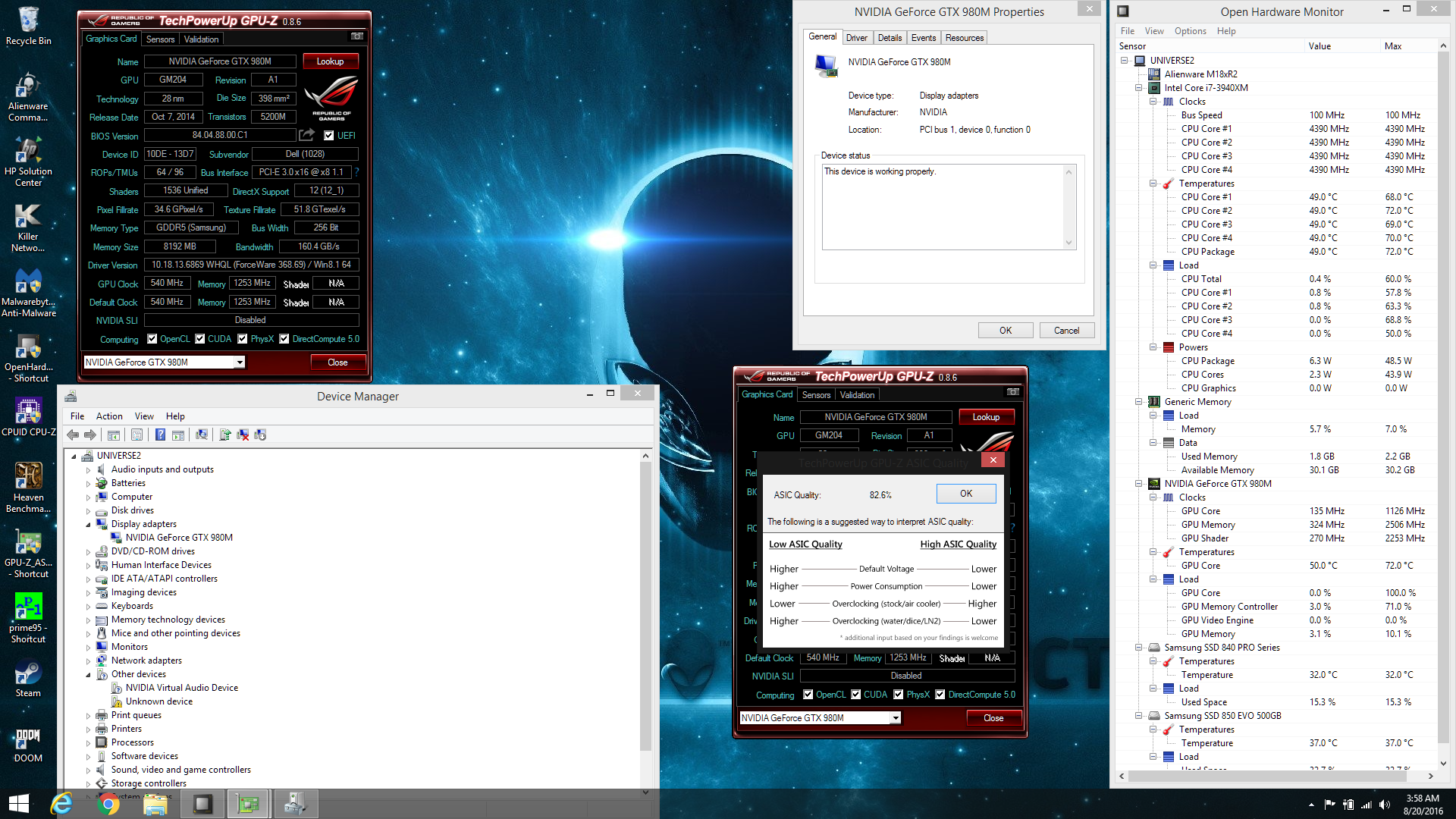Click the camera screenshot icon in lower GPU-Z window
Image resolution: width=1456 pixels, height=819 pixels.
click(1012, 391)
